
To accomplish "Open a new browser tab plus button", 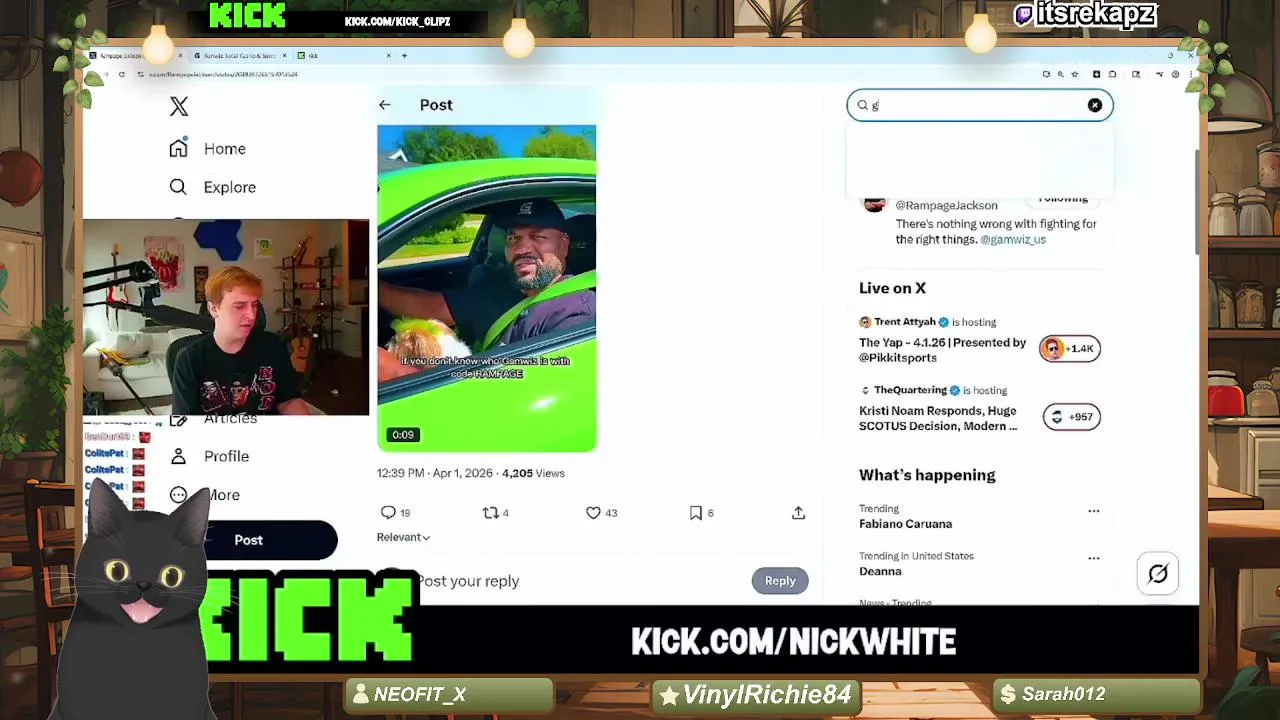I will point(404,56).
